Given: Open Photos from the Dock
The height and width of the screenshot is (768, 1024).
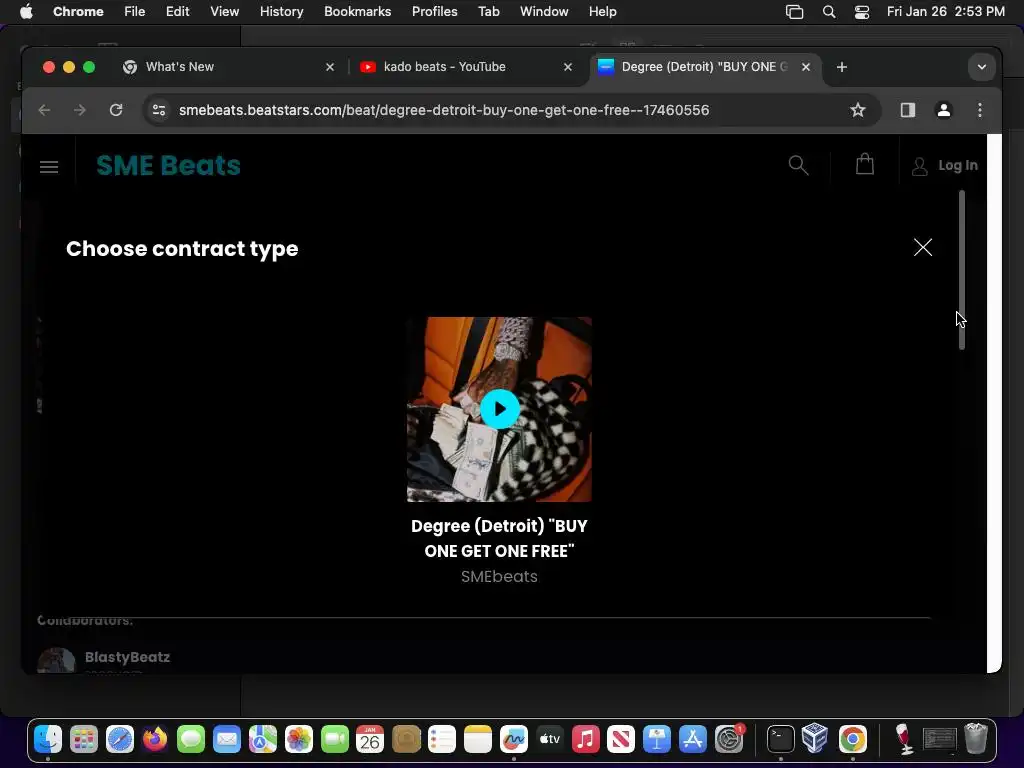Looking at the screenshot, I should (x=298, y=739).
